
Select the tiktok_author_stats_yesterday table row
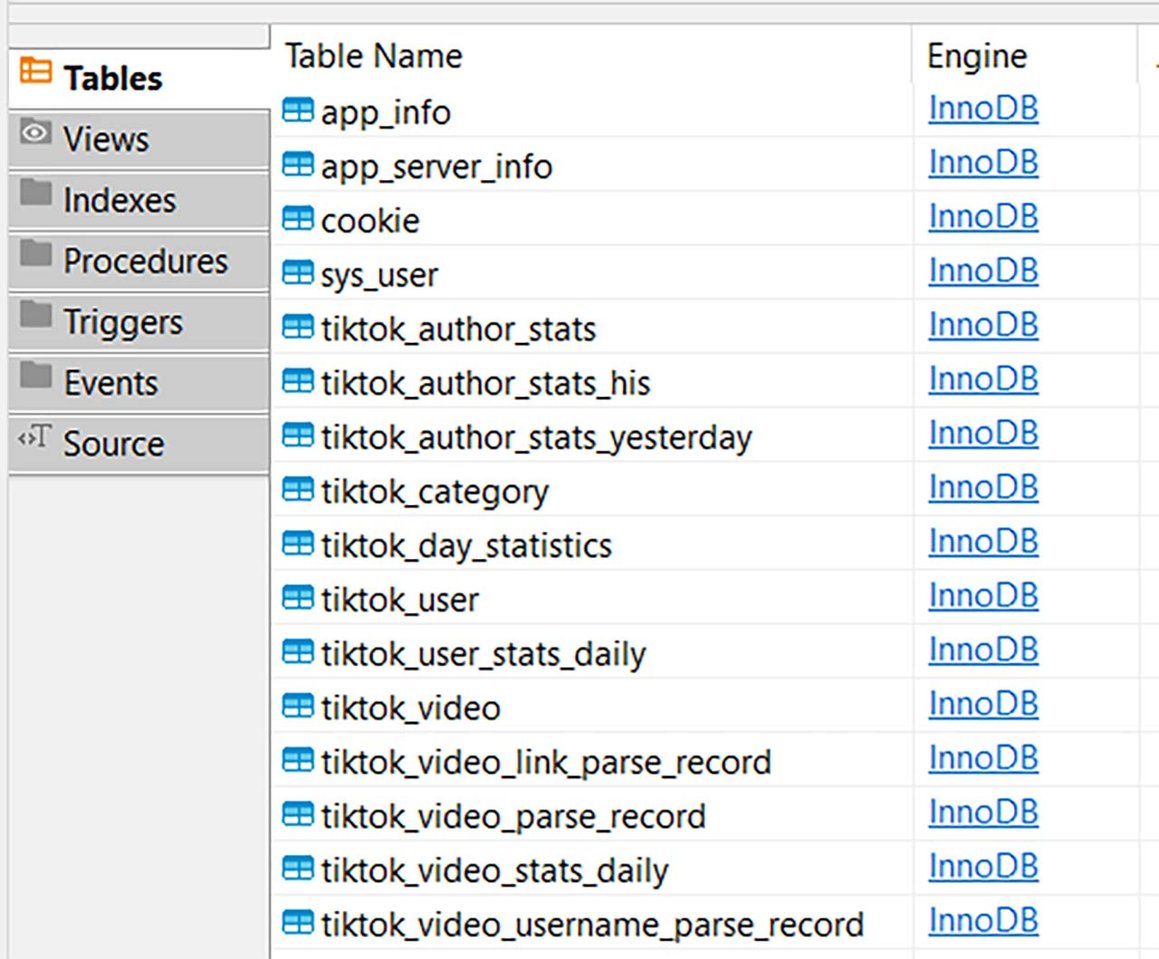(536, 437)
